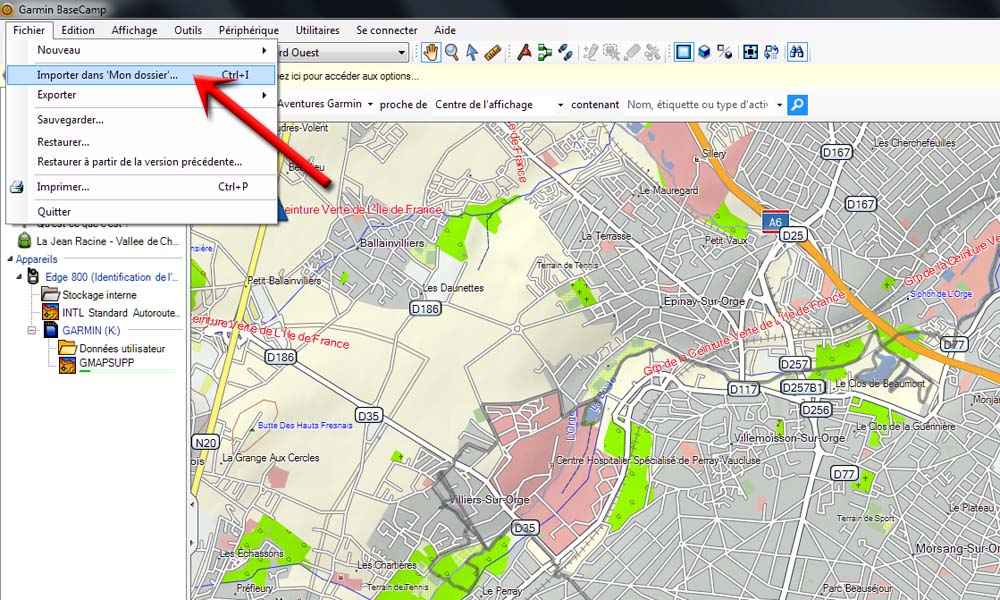
Task: Click Epinay-Sur-Orge label on the map
Action: tap(704, 301)
